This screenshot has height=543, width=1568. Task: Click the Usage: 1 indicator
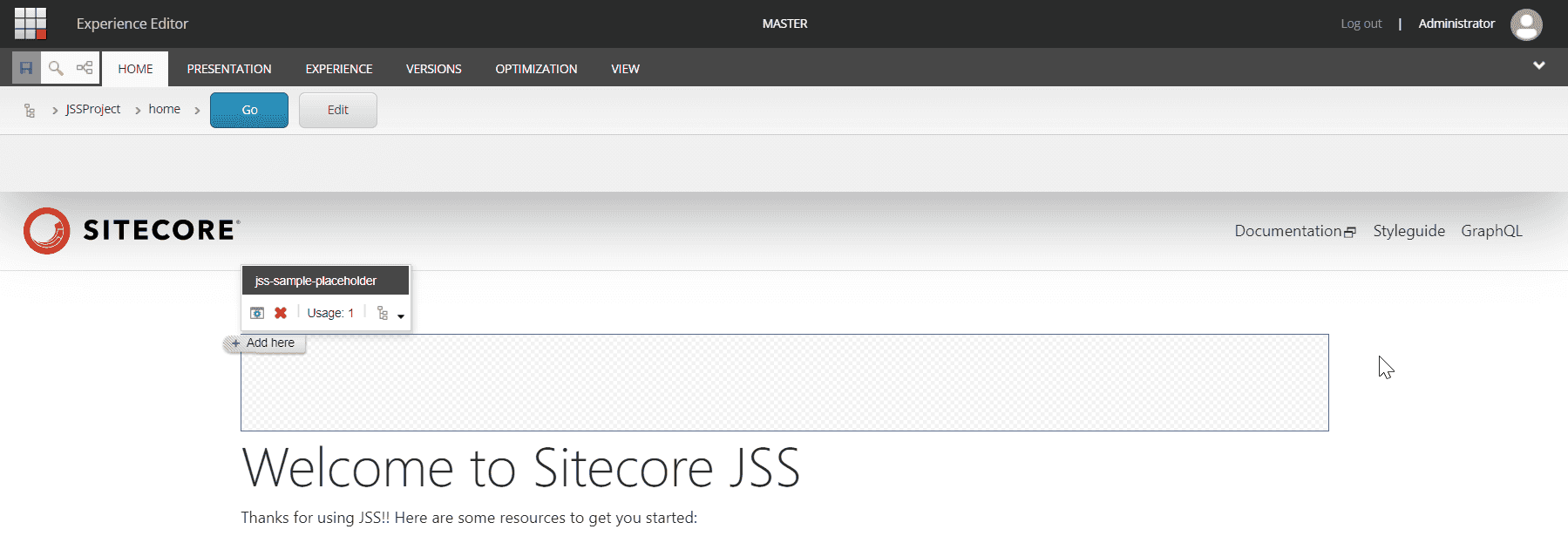(x=330, y=313)
